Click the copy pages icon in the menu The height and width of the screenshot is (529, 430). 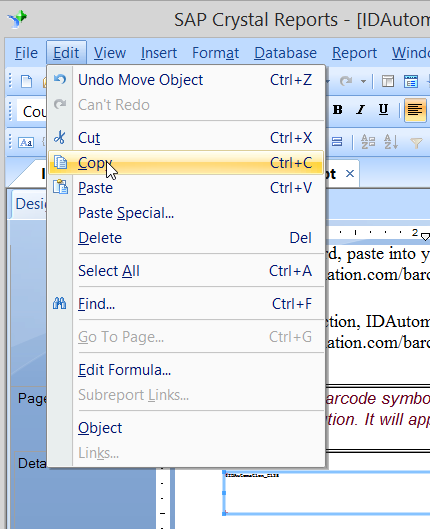[60, 163]
